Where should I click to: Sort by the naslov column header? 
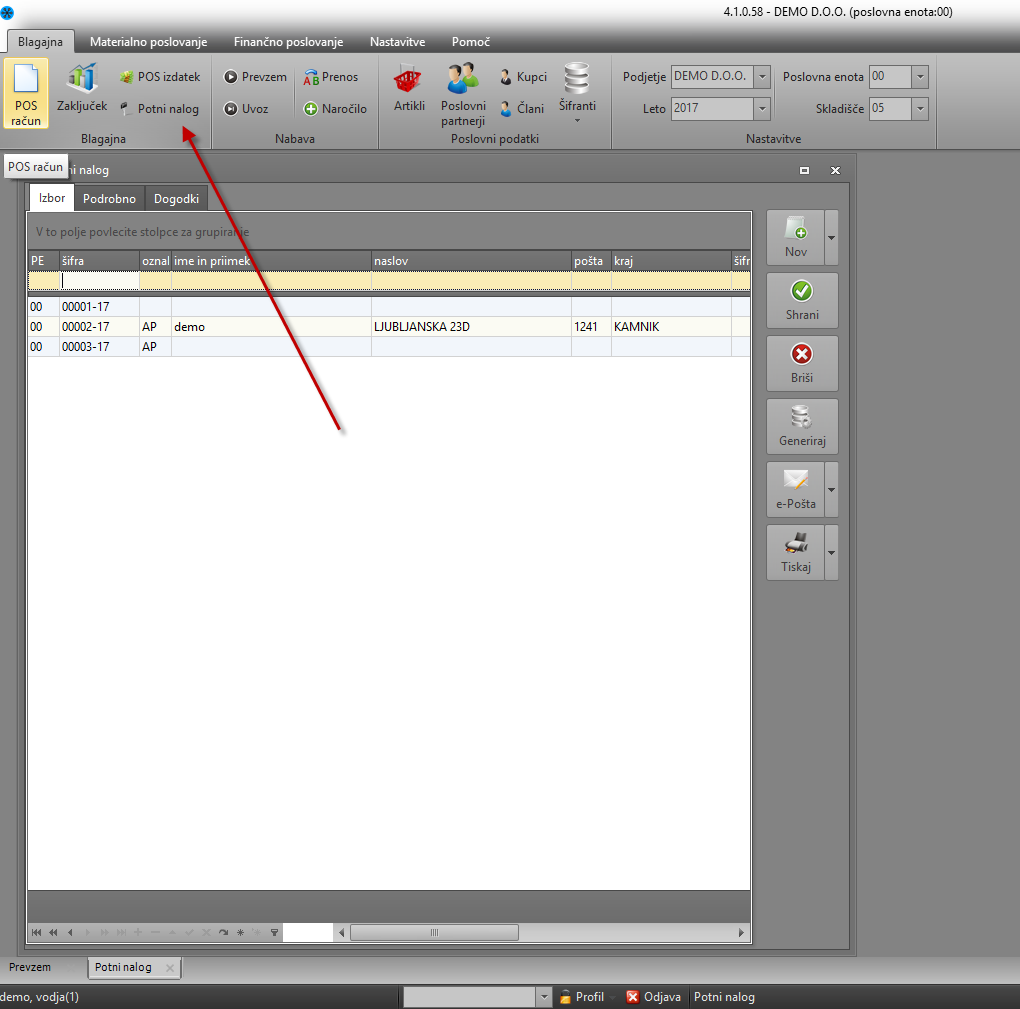[471, 261]
